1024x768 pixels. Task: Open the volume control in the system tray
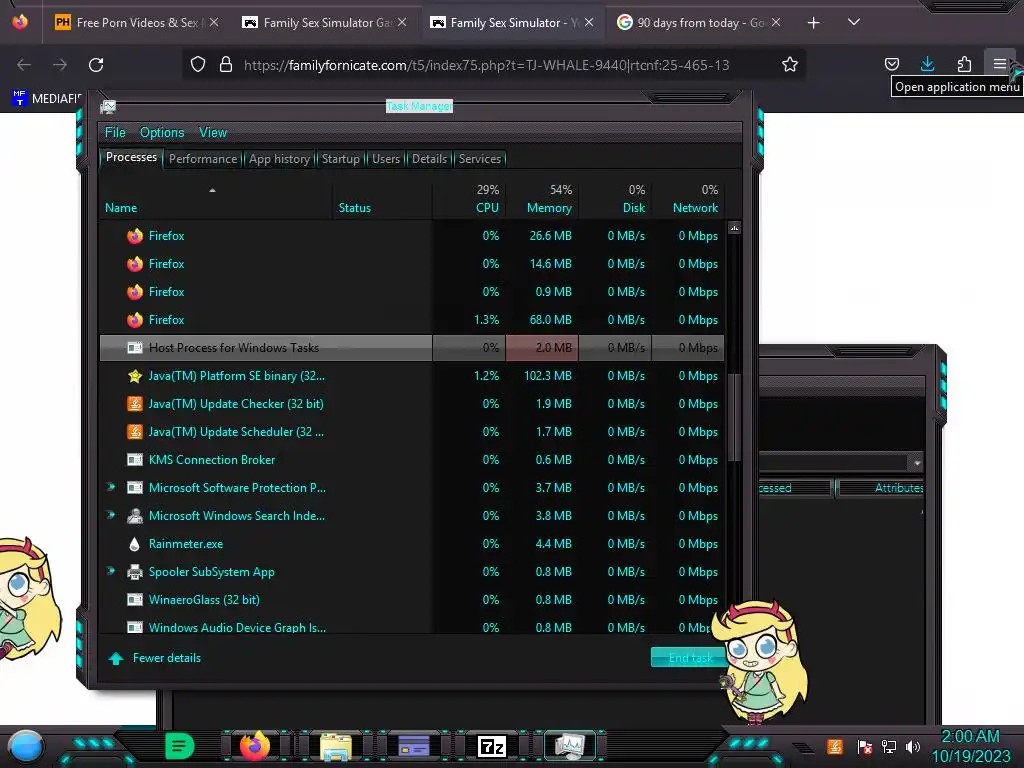tap(913, 746)
